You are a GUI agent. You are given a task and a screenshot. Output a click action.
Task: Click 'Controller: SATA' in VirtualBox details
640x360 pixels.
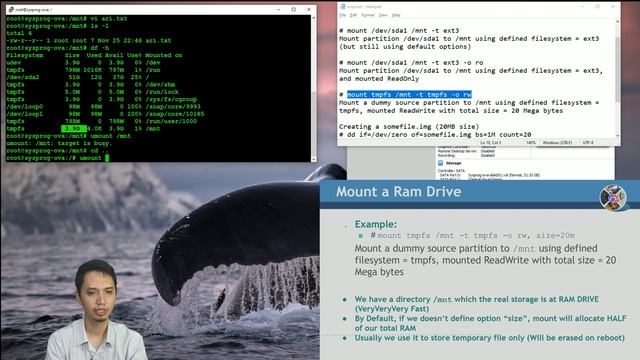coord(451,171)
